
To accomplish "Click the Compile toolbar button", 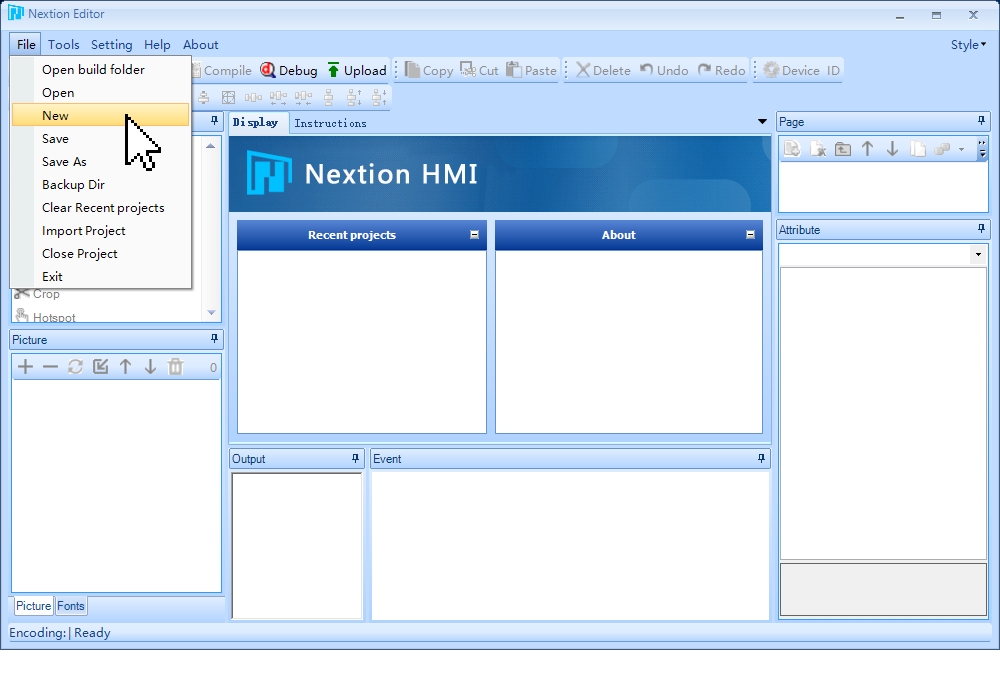I will point(222,70).
